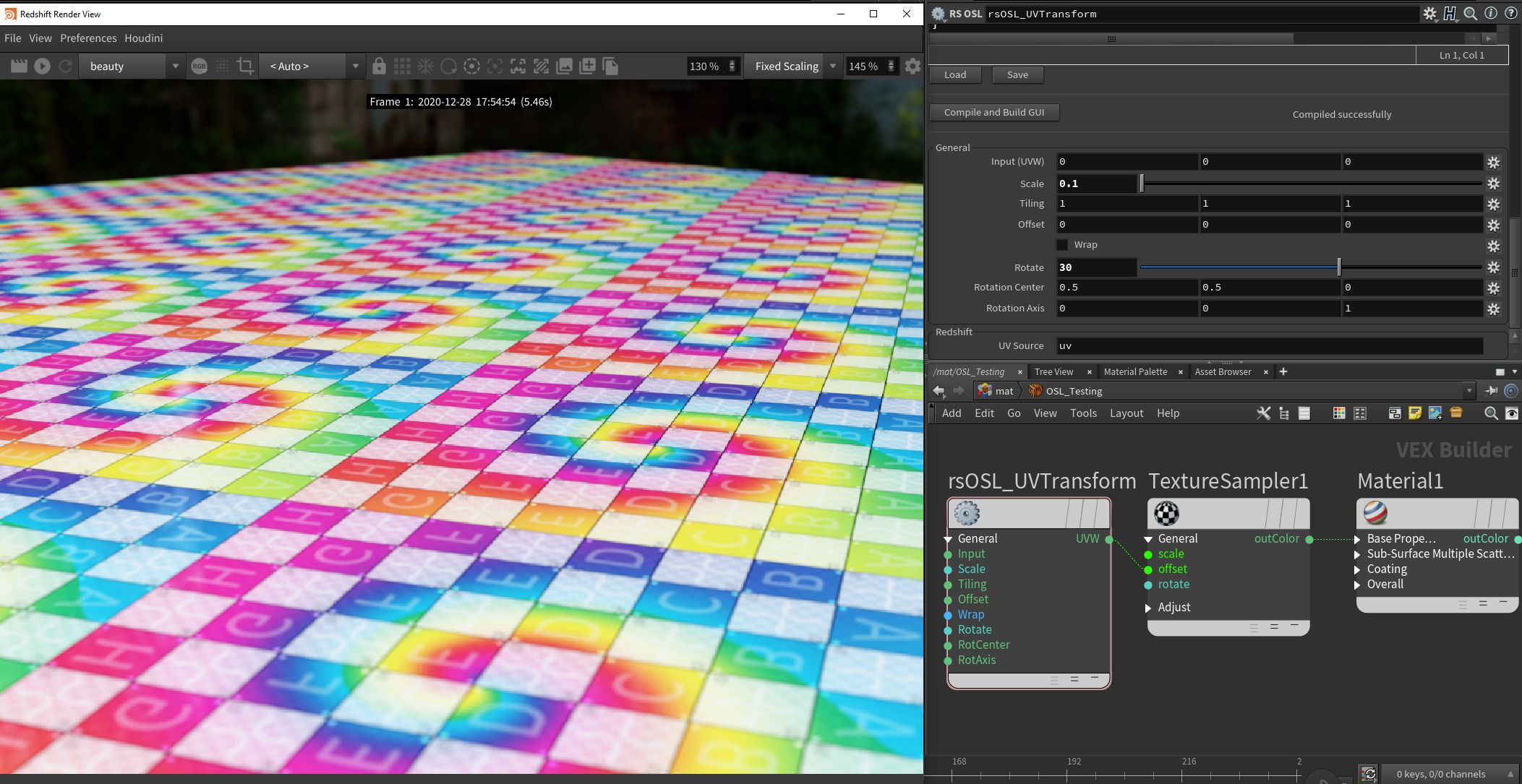This screenshot has height=784, width=1522.
Task: Switch to the Material Palette tab
Action: pos(1135,371)
